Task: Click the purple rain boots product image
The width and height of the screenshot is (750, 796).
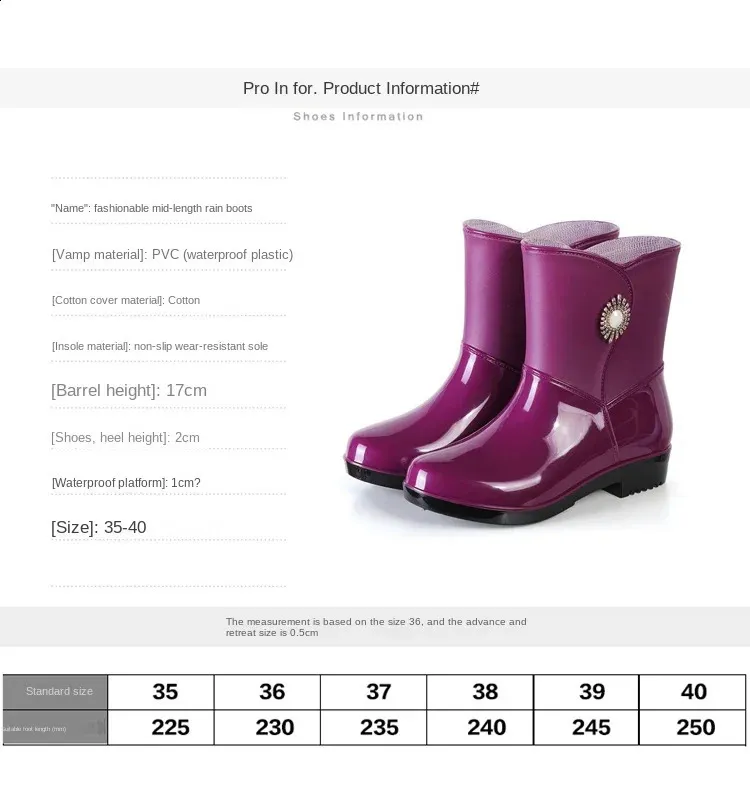Action: [x=513, y=372]
